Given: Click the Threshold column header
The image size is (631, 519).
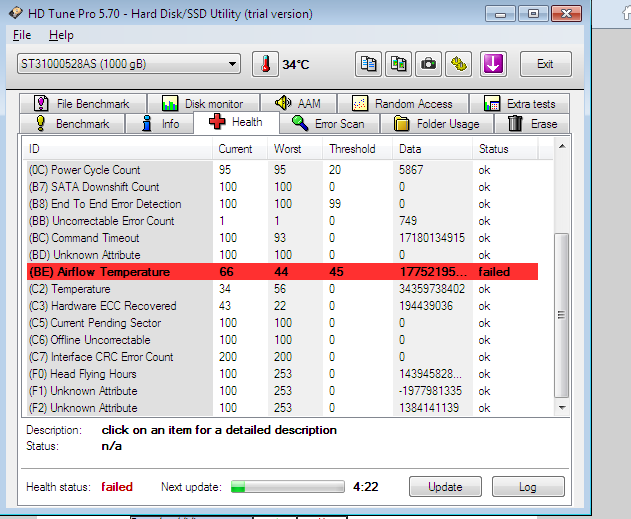Looking at the screenshot, I should pyautogui.click(x=357, y=149).
